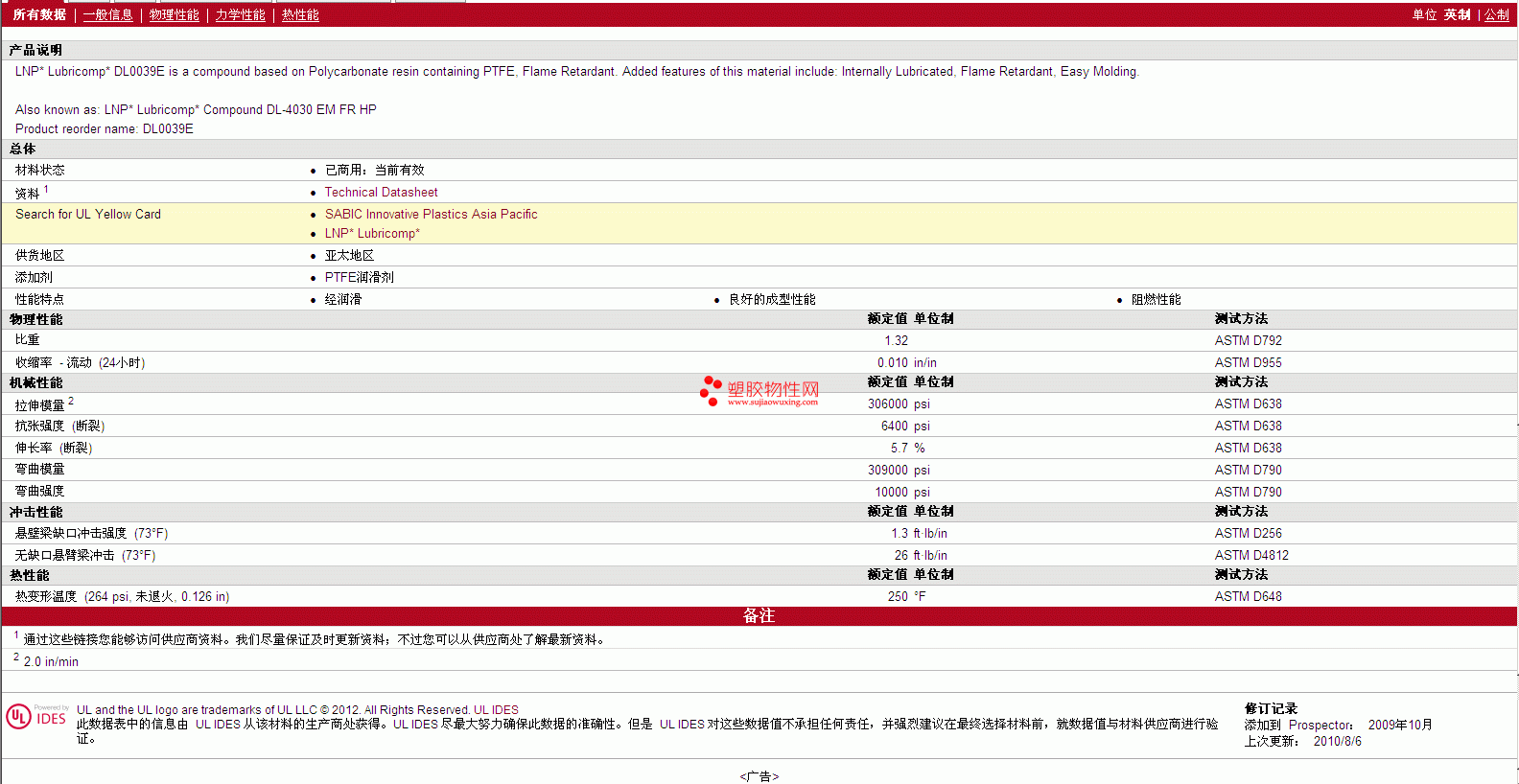
Task: Click the Search for UL Yellow Card label
Action: pyautogui.click(x=88, y=214)
